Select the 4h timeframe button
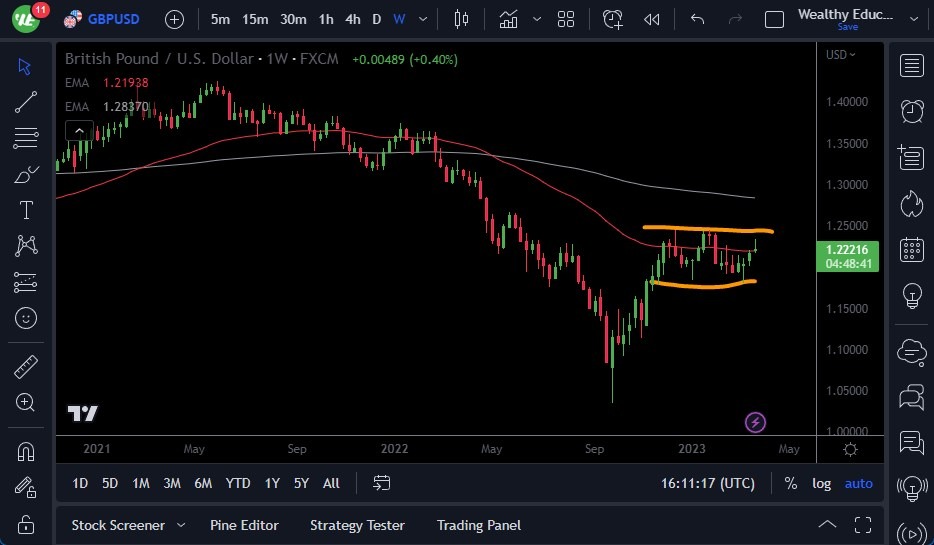This screenshot has height=545, width=934. coord(352,19)
